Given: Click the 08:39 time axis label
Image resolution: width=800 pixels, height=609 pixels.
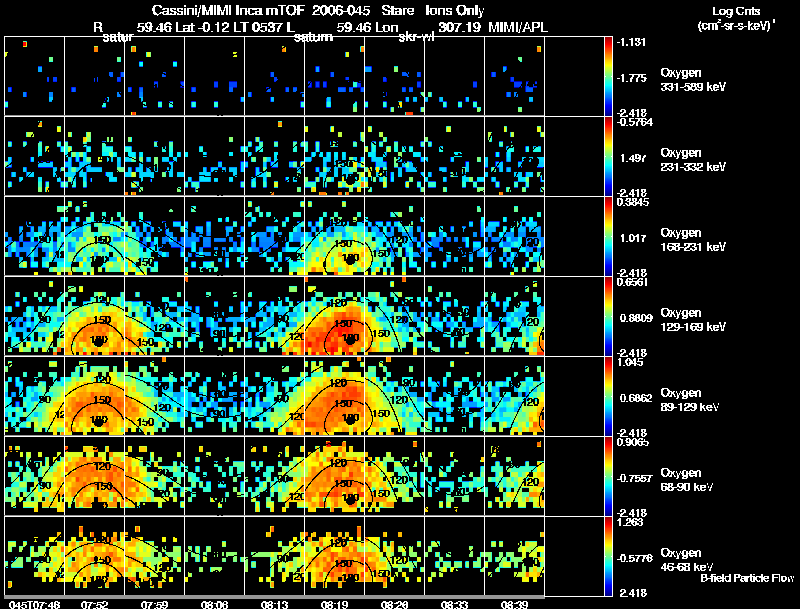Looking at the screenshot, I should click(x=514, y=604).
